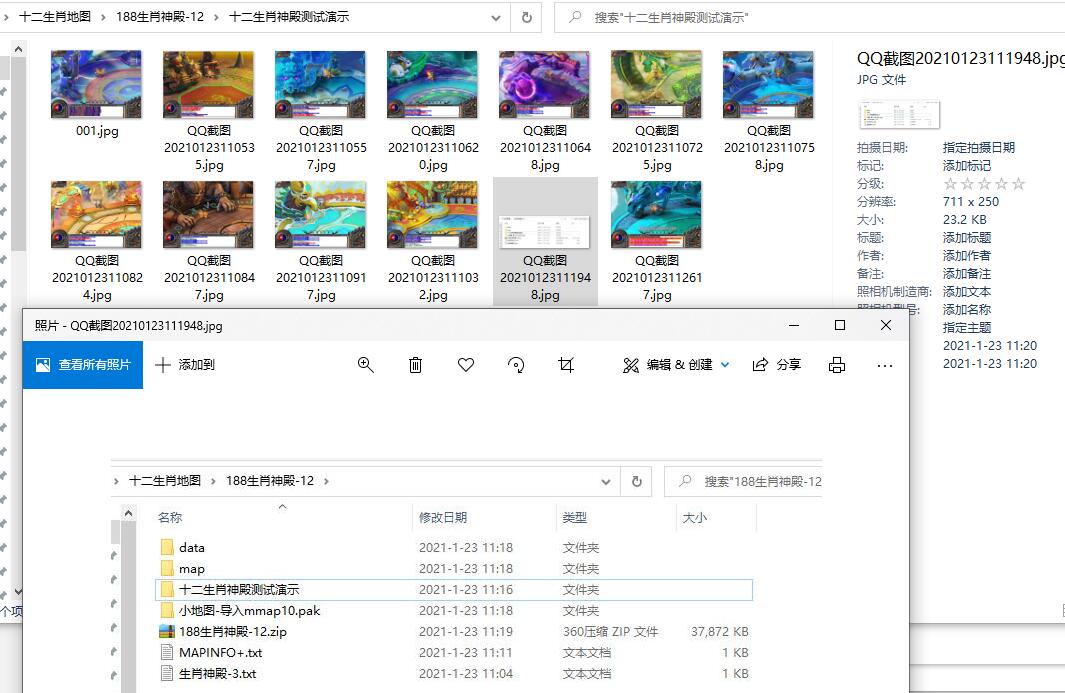
Task: Maximize the Photos window
Action: (x=840, y=325)
